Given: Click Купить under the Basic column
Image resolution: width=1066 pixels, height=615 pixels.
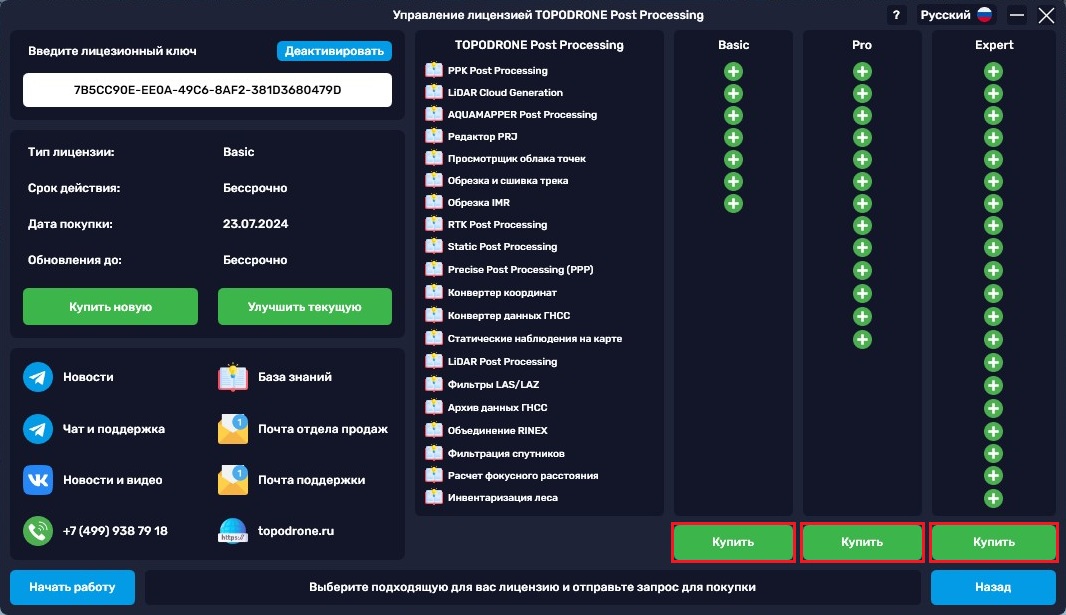Looking at the screenshot, I should pyautogui.click(x=733, y=542).
